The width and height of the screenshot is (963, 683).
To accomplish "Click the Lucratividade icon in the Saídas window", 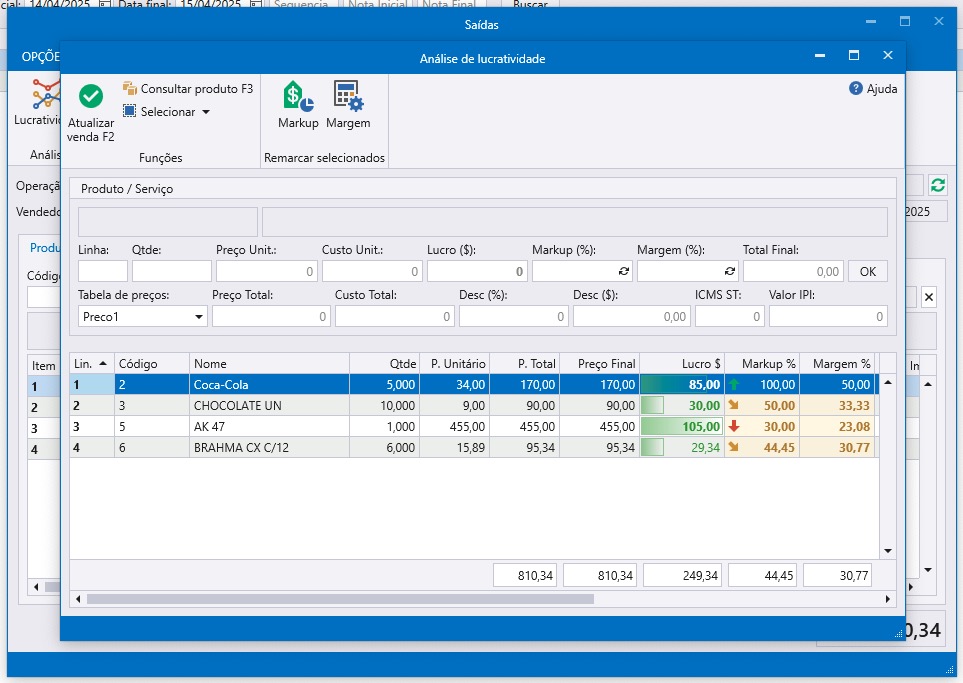I will [x=44, y=94].
